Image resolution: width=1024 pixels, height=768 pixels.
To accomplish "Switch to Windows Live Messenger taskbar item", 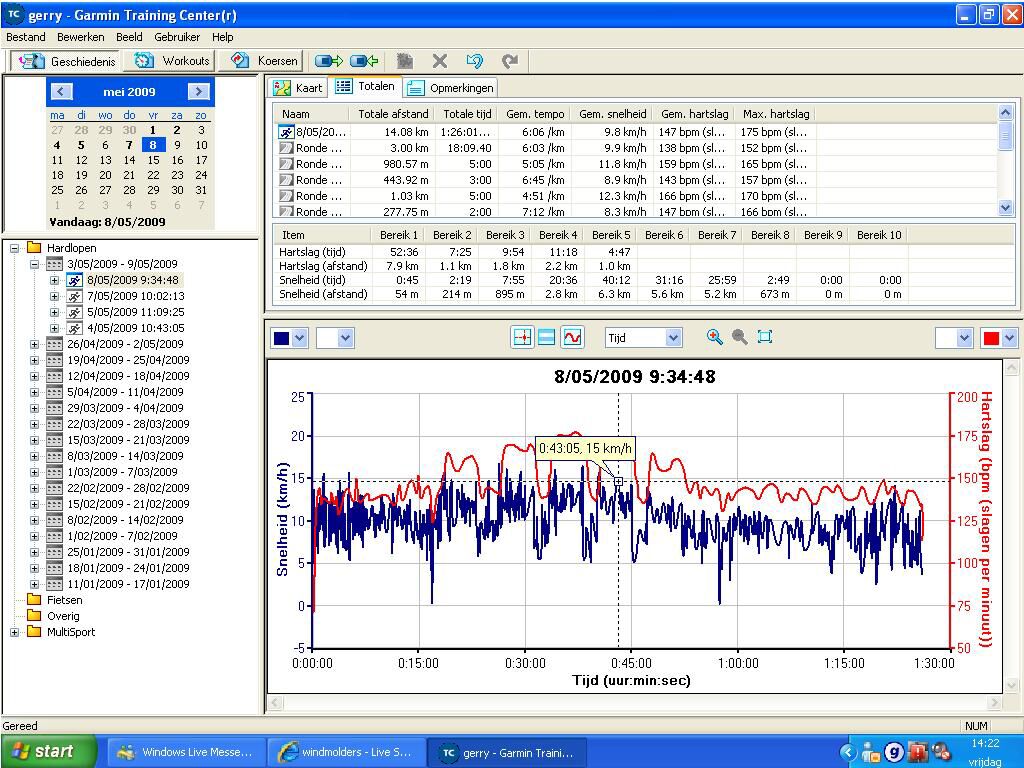I will (x=185, y=752).
